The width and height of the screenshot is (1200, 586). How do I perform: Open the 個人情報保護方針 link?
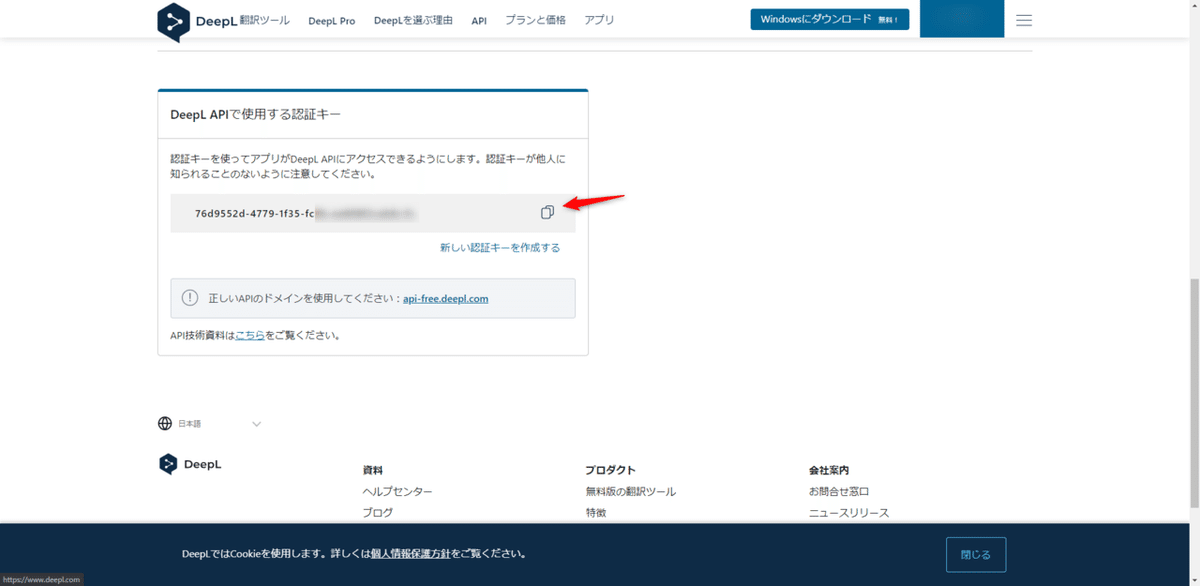(x=411, y=553)
